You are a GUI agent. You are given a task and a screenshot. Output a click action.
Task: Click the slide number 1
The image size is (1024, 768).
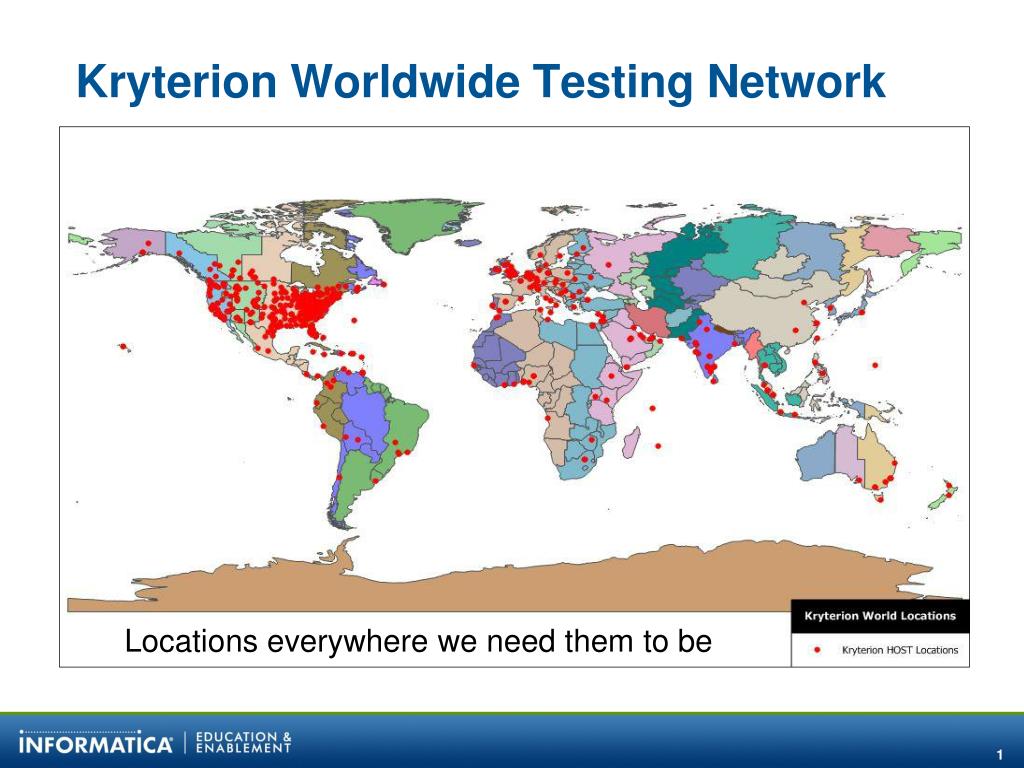(999, 754)
